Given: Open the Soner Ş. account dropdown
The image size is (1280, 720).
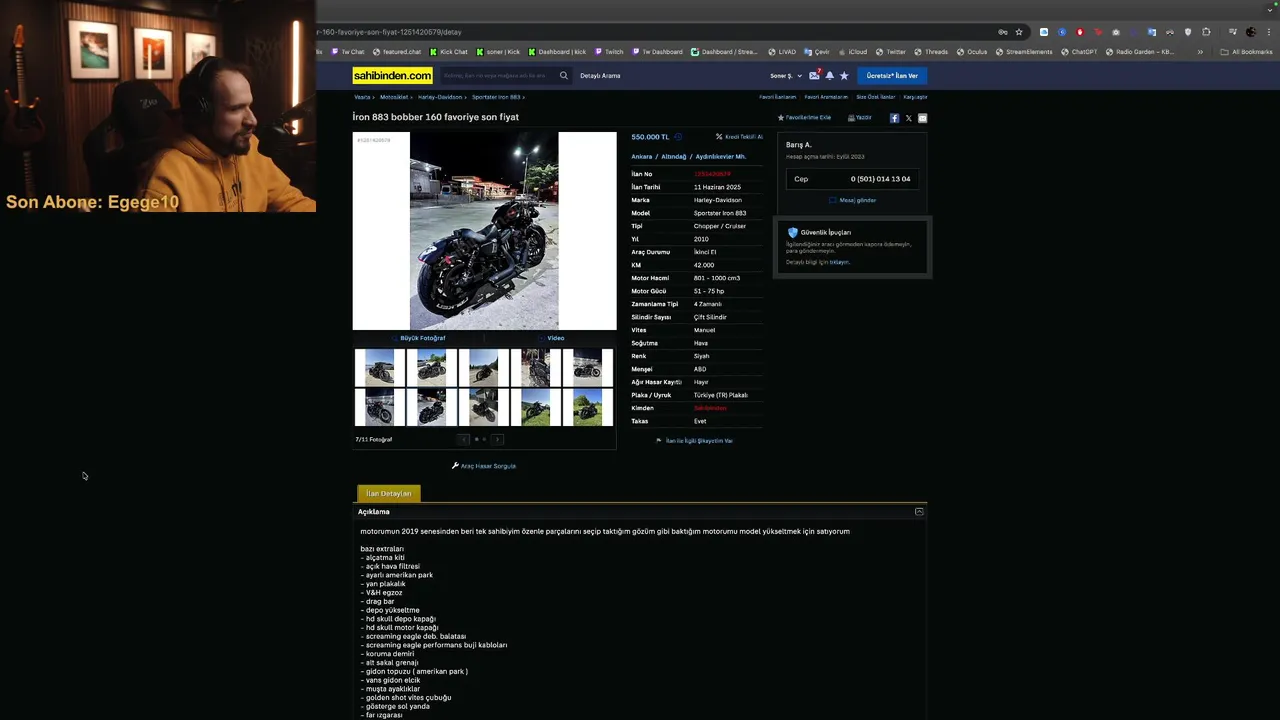Looking at the screenshot, I should pyautogui.click(x=786, y=76).
